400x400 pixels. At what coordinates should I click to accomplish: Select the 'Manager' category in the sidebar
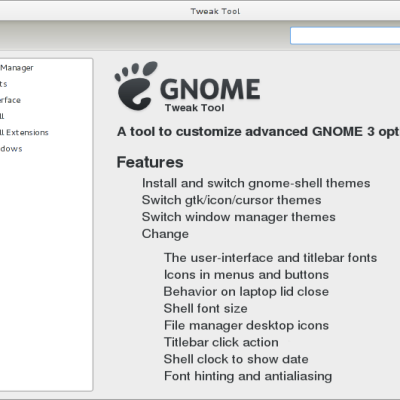pos(17,68)
